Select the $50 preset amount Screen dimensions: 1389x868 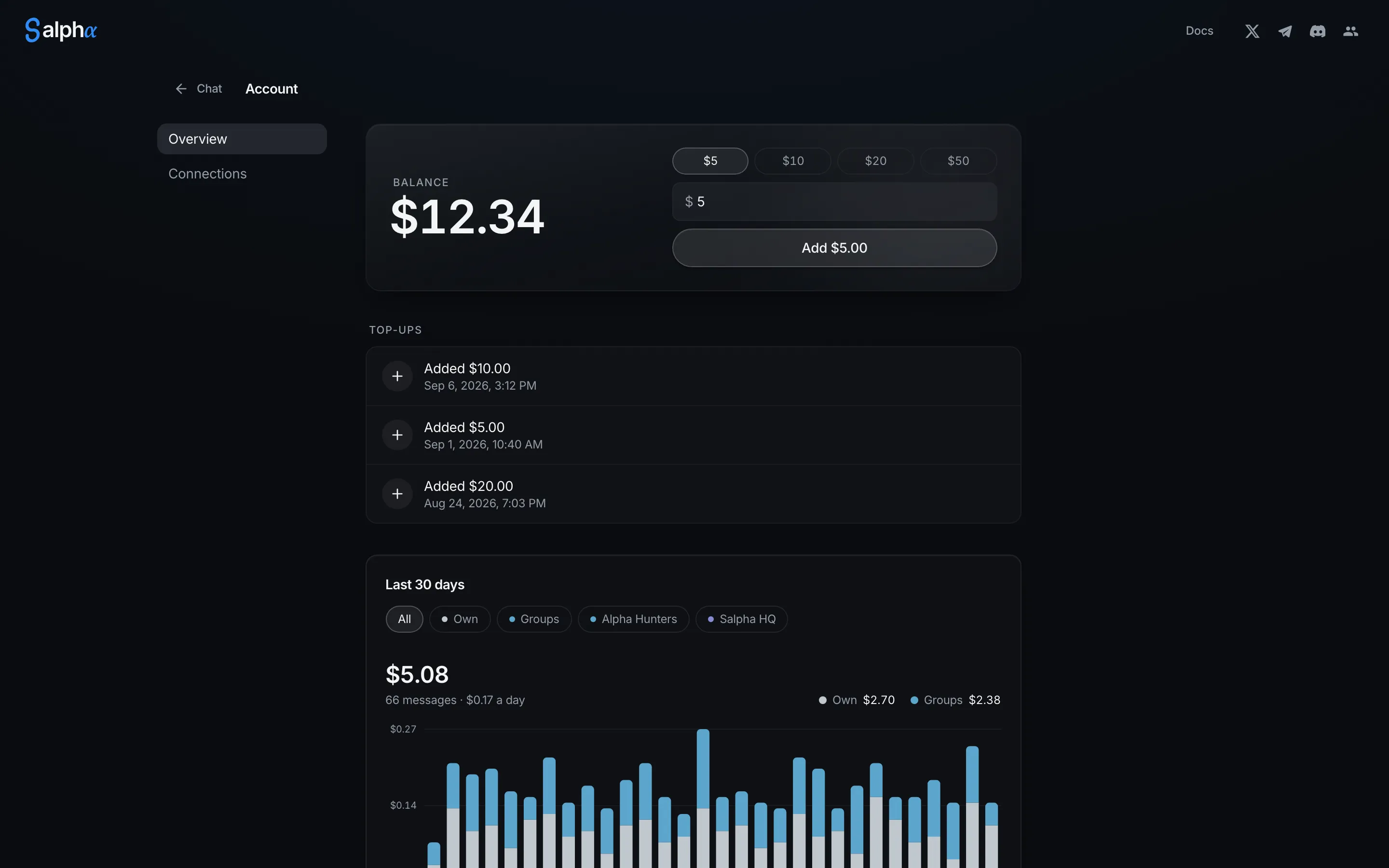pyautogui.click(x=958, y=161)
